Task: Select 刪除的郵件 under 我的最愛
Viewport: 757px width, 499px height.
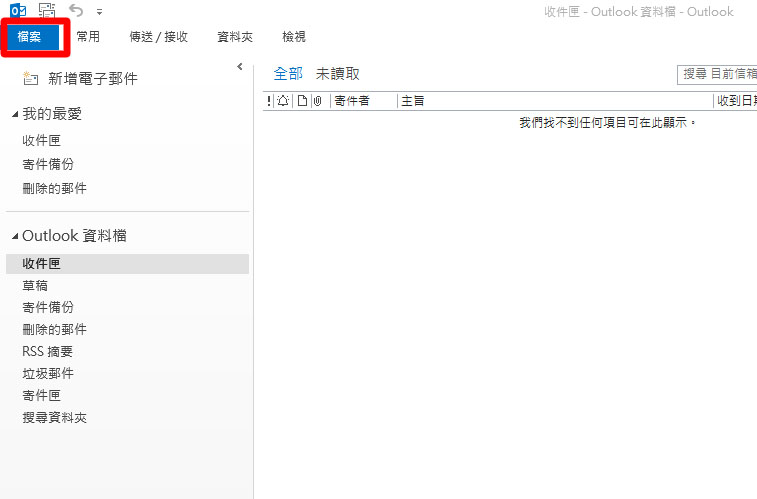Action: point(55,188)
